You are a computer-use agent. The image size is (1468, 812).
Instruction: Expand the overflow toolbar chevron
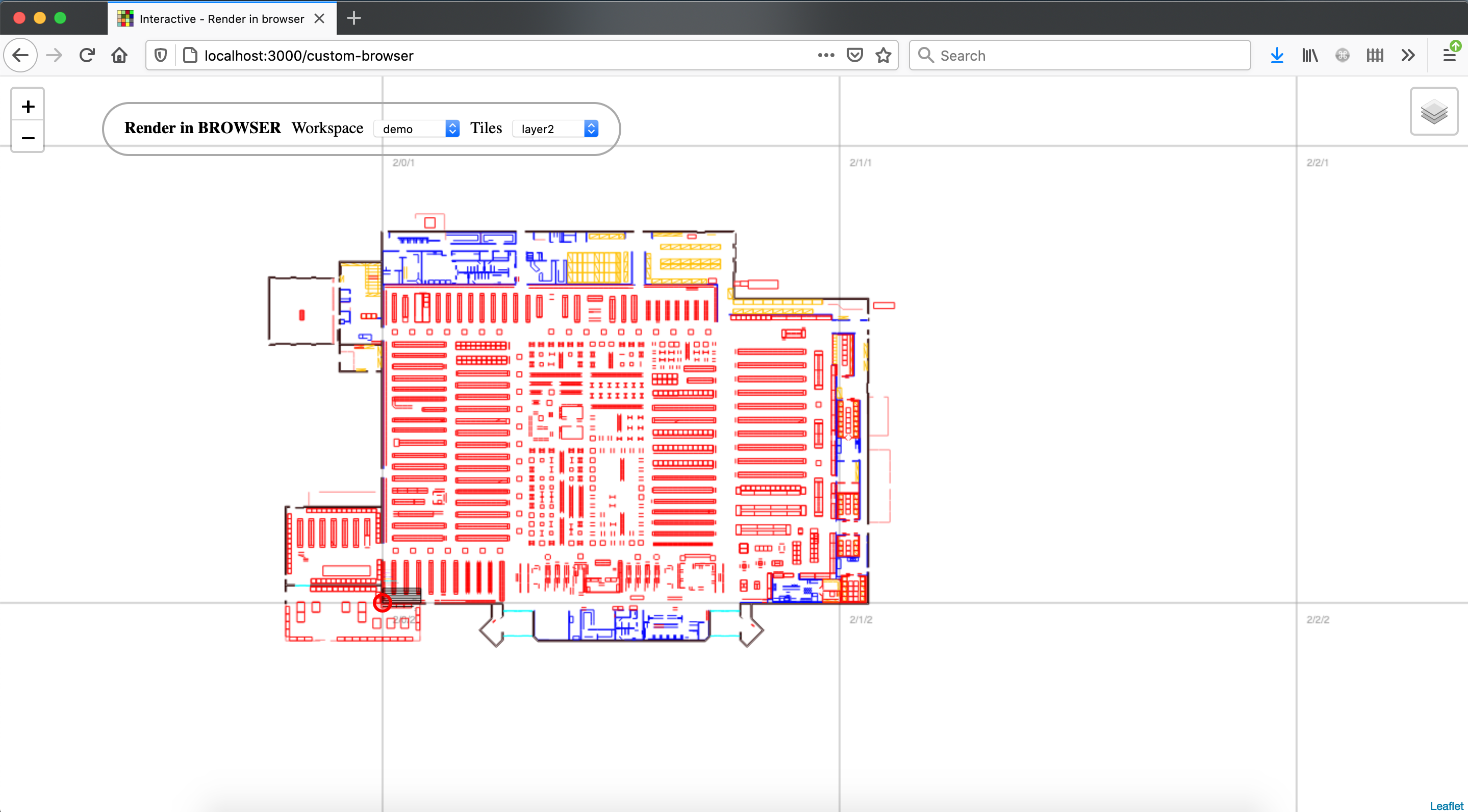click(1408, 55)
